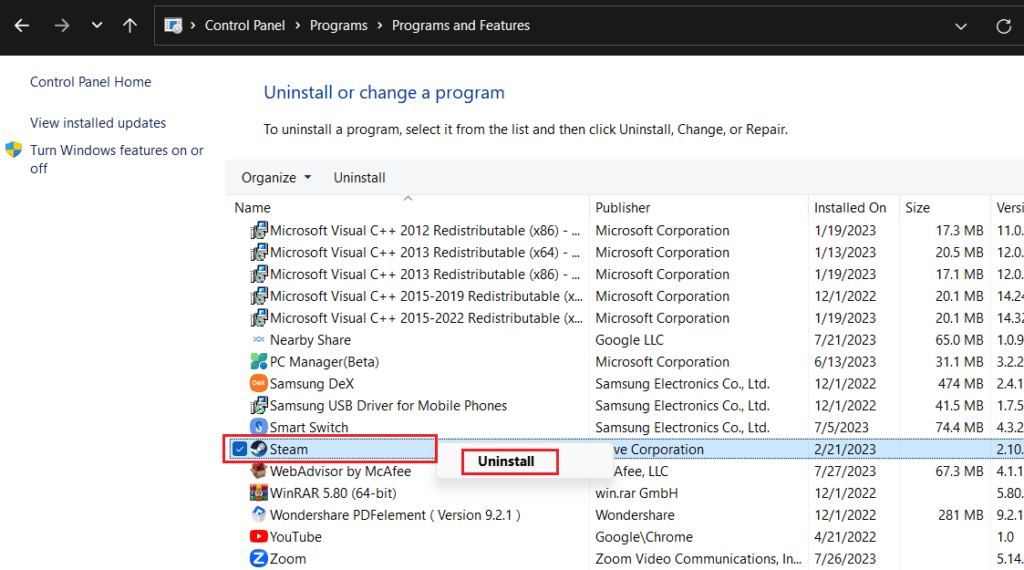Click the Control Panel address bar icon
1024x570 pixels.
point(173,25)
